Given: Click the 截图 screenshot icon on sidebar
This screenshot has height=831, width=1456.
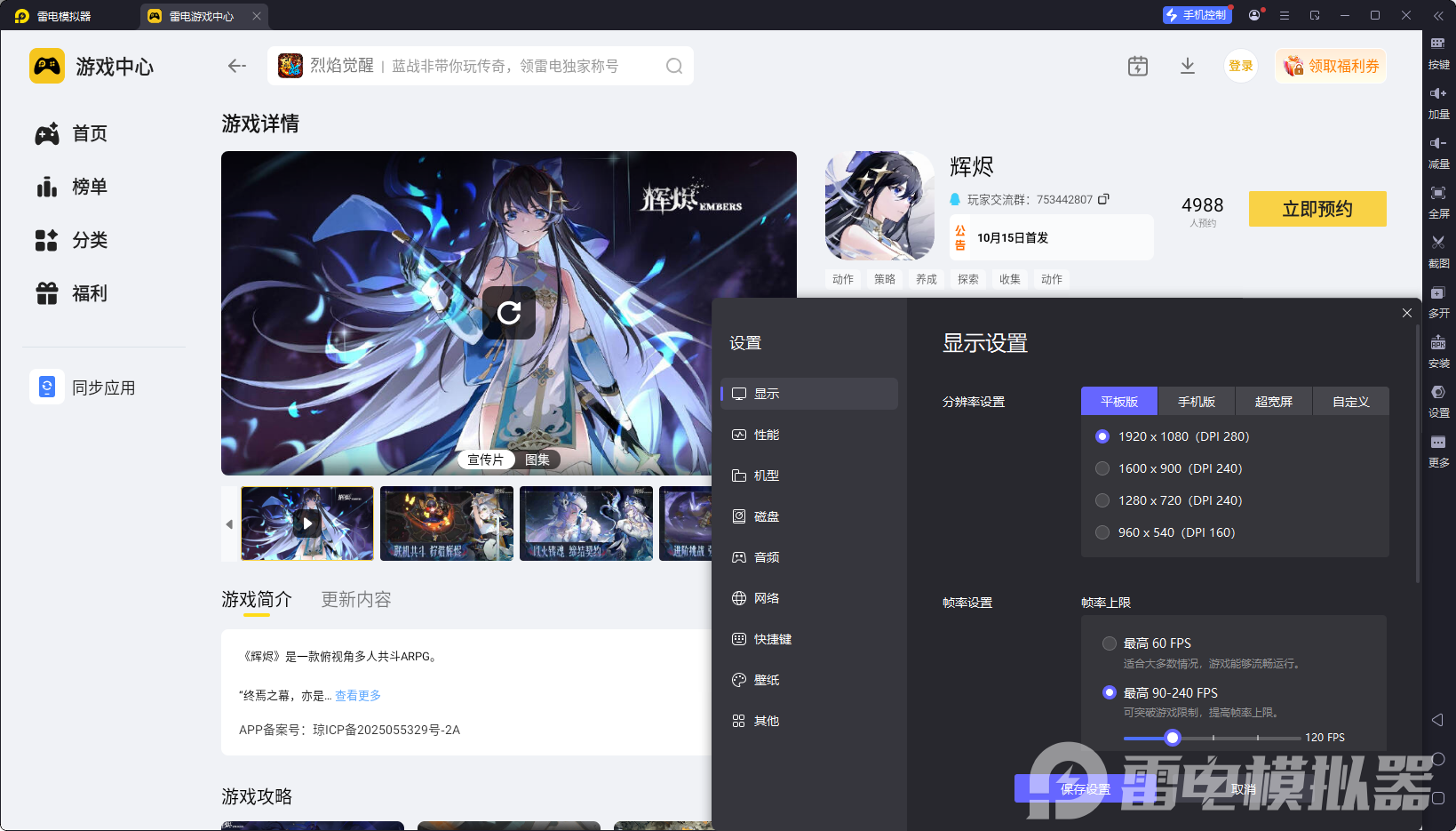Looking at the screenshot, I should point(1439,252).
